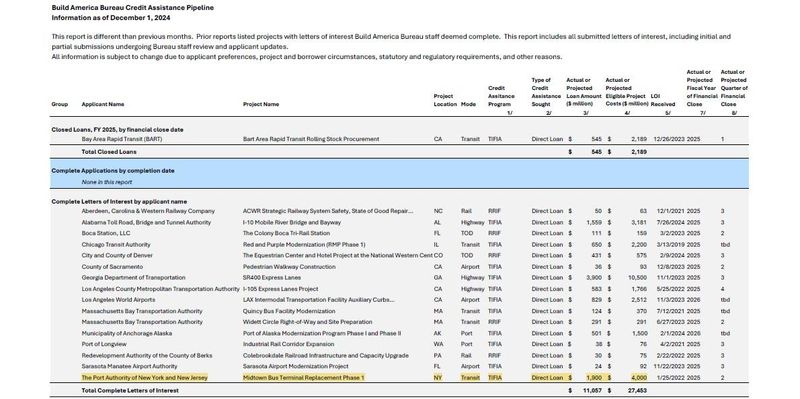Click 'Quincy Bus Facility Modernization' project cell
Screen dimensions: 800x399
pos(289,311)
